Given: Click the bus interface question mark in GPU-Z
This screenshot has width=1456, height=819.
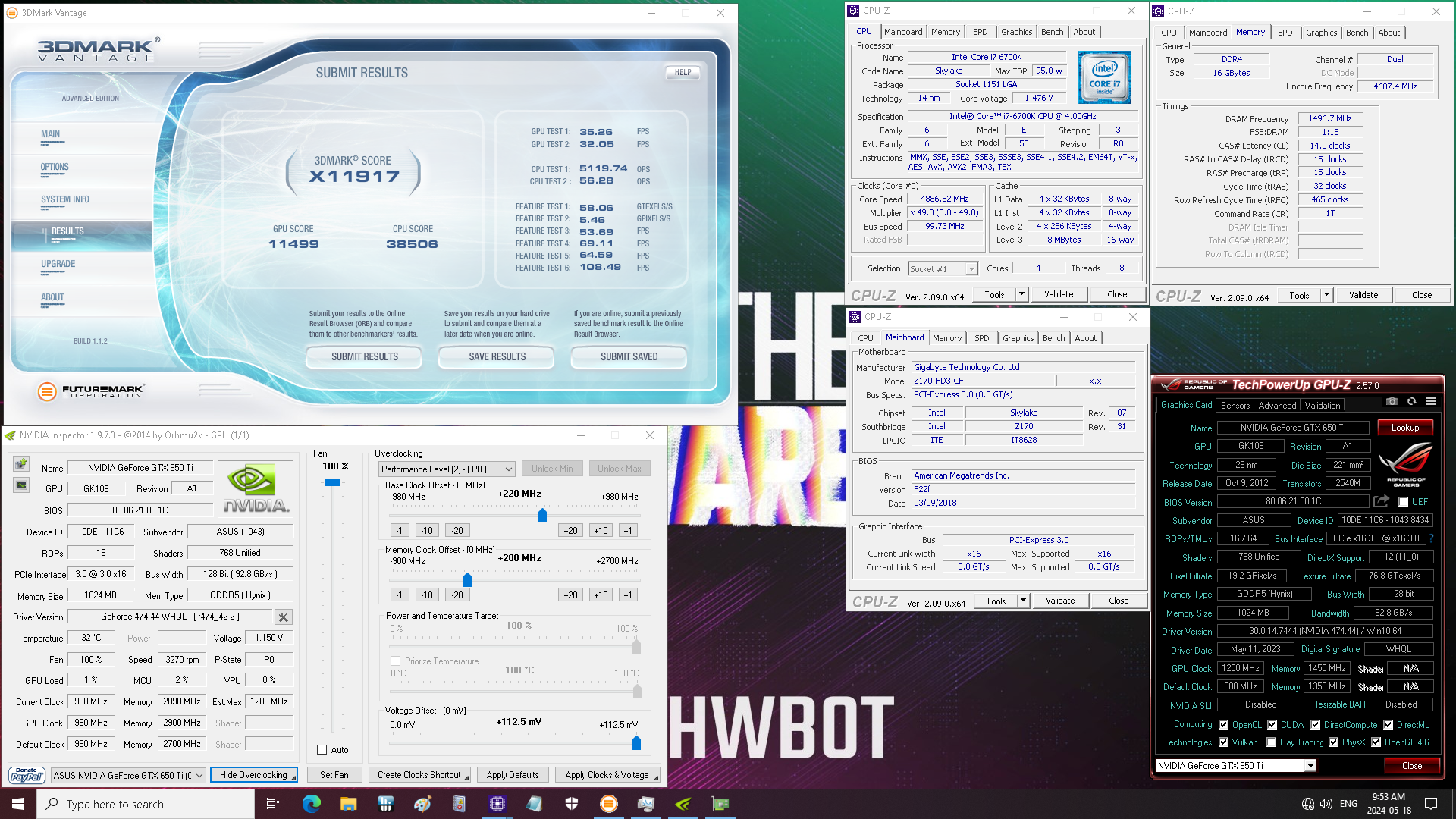Looking at the screenshot, I should [x=1431, y=538].
